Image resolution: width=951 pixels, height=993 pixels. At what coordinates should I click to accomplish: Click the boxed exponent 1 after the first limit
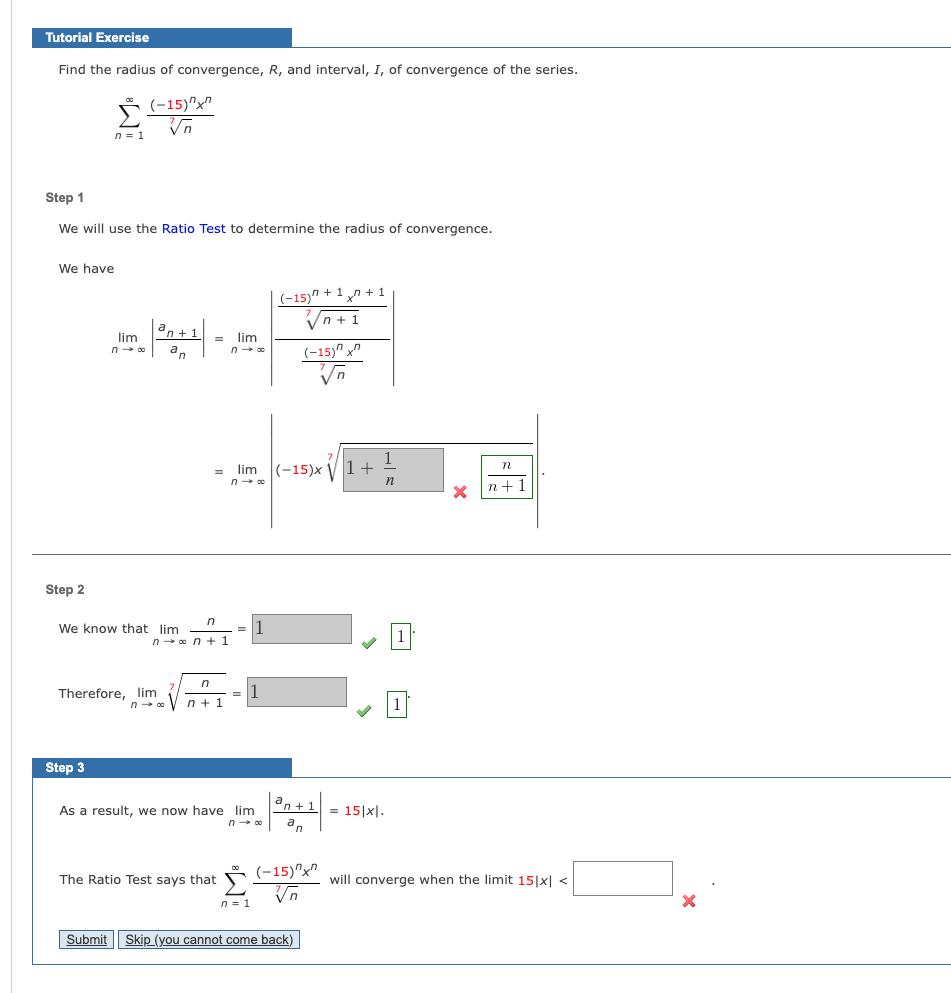pyautogui.click(x=401, y=636)
